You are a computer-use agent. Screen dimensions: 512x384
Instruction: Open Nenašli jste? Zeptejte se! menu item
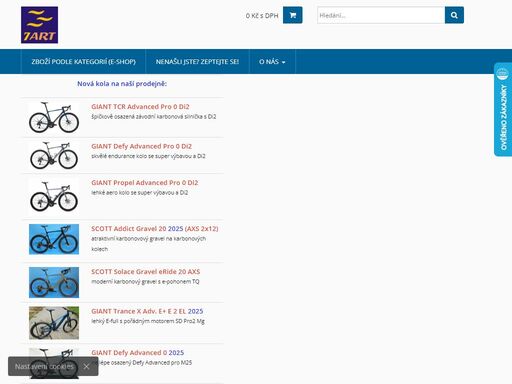[197, 62]
